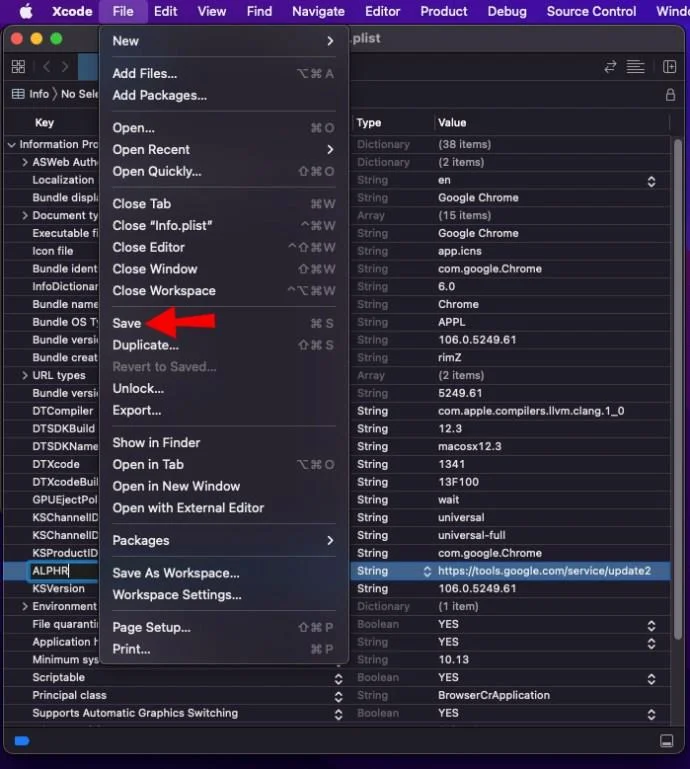Choose Save As Workspace… menu item
The image size is (690, 769).
coord(224,573)
